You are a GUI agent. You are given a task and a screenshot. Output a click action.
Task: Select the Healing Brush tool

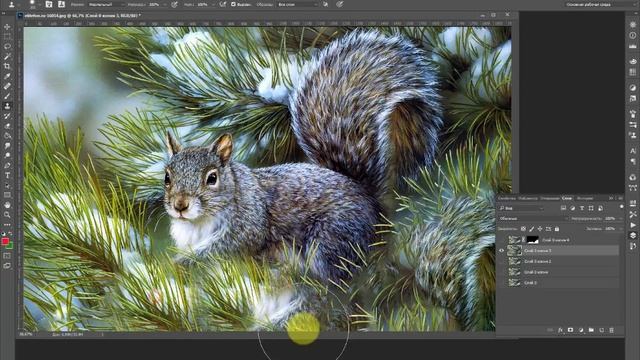coord(7,86)
